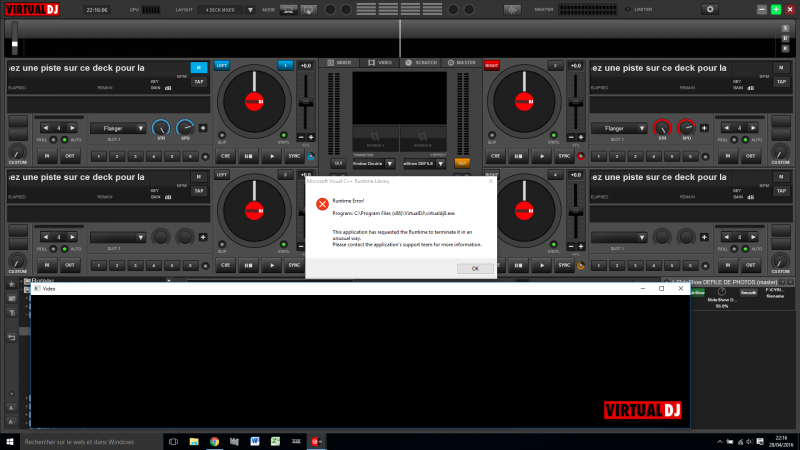Switch to the MIXER tab
Image resolution: width=800 pixels, height=450 pixels.
click(339, 63)
